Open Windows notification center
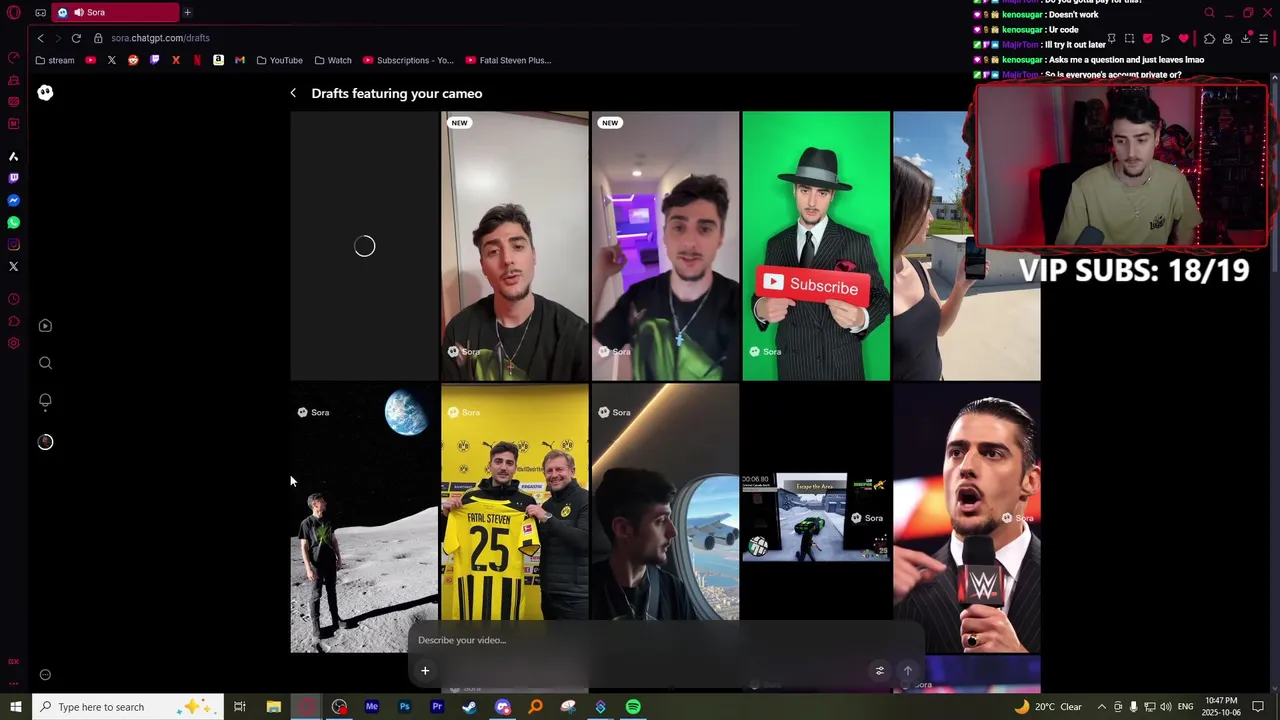Screen dimensions: 1280x720 [1258, 707]
